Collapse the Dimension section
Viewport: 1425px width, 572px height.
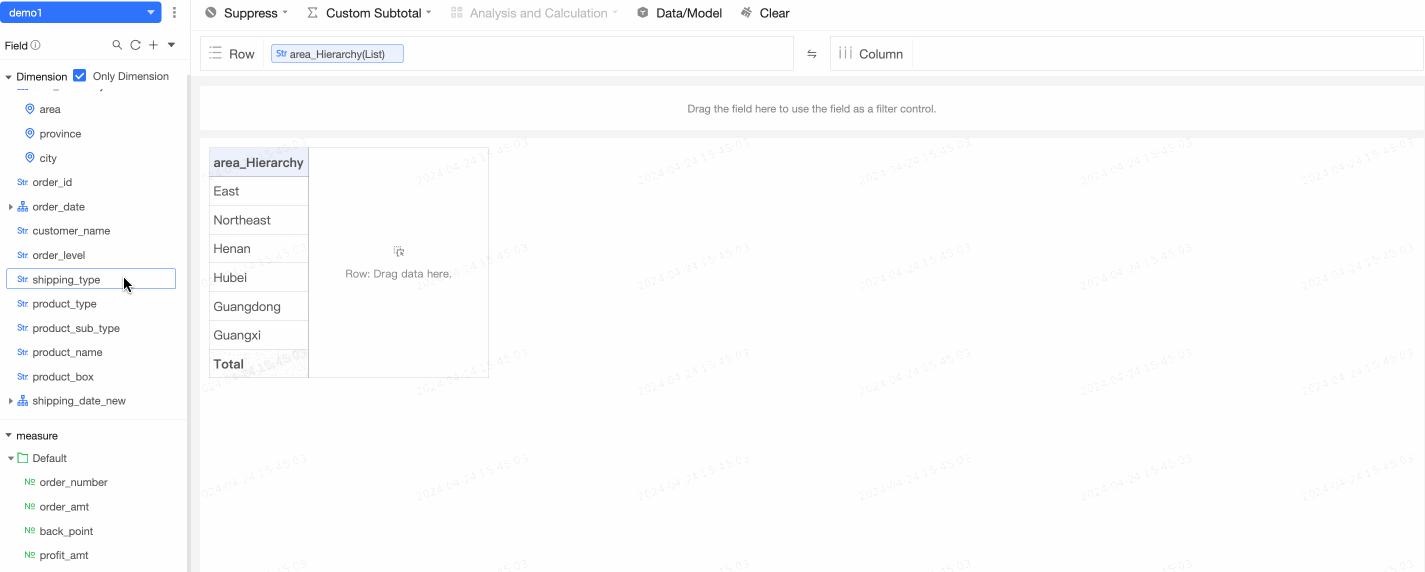click(x=9, y=76)
